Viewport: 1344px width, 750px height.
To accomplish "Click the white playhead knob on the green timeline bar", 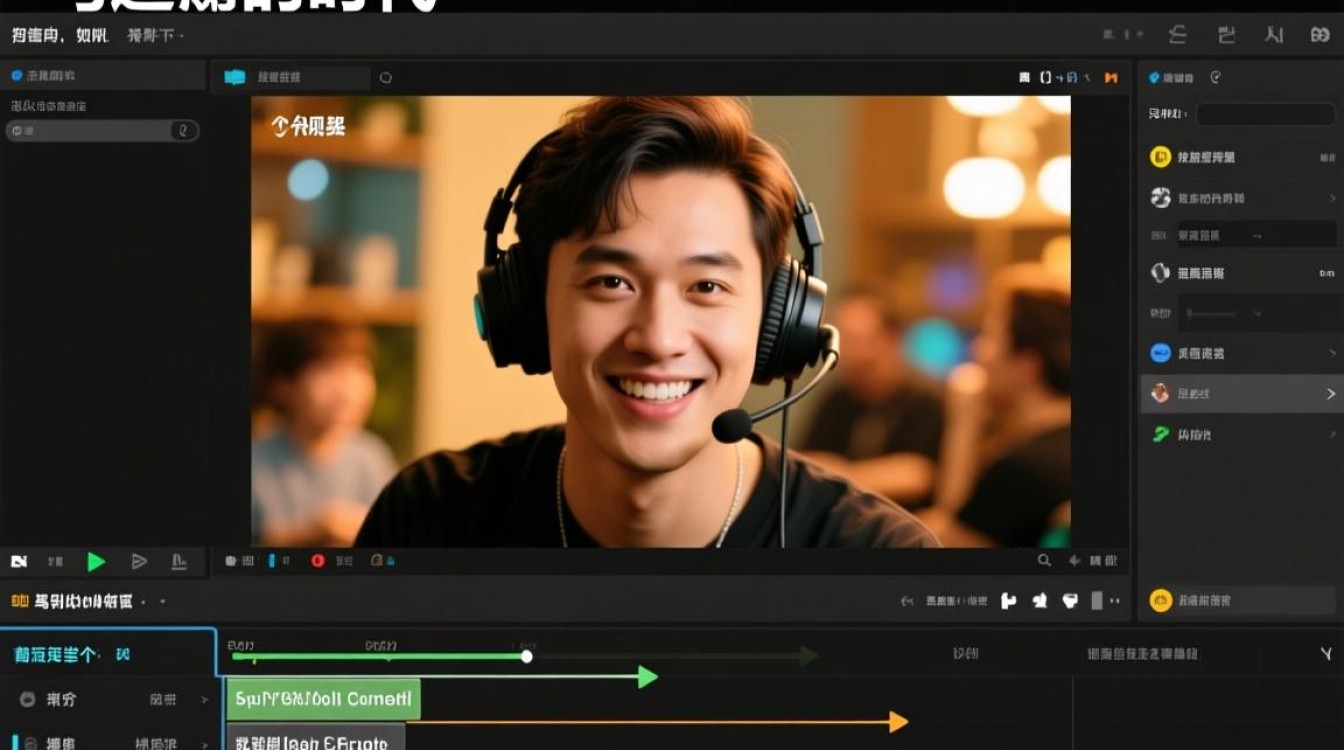I will pyautogui.click(x=527, y=656).
